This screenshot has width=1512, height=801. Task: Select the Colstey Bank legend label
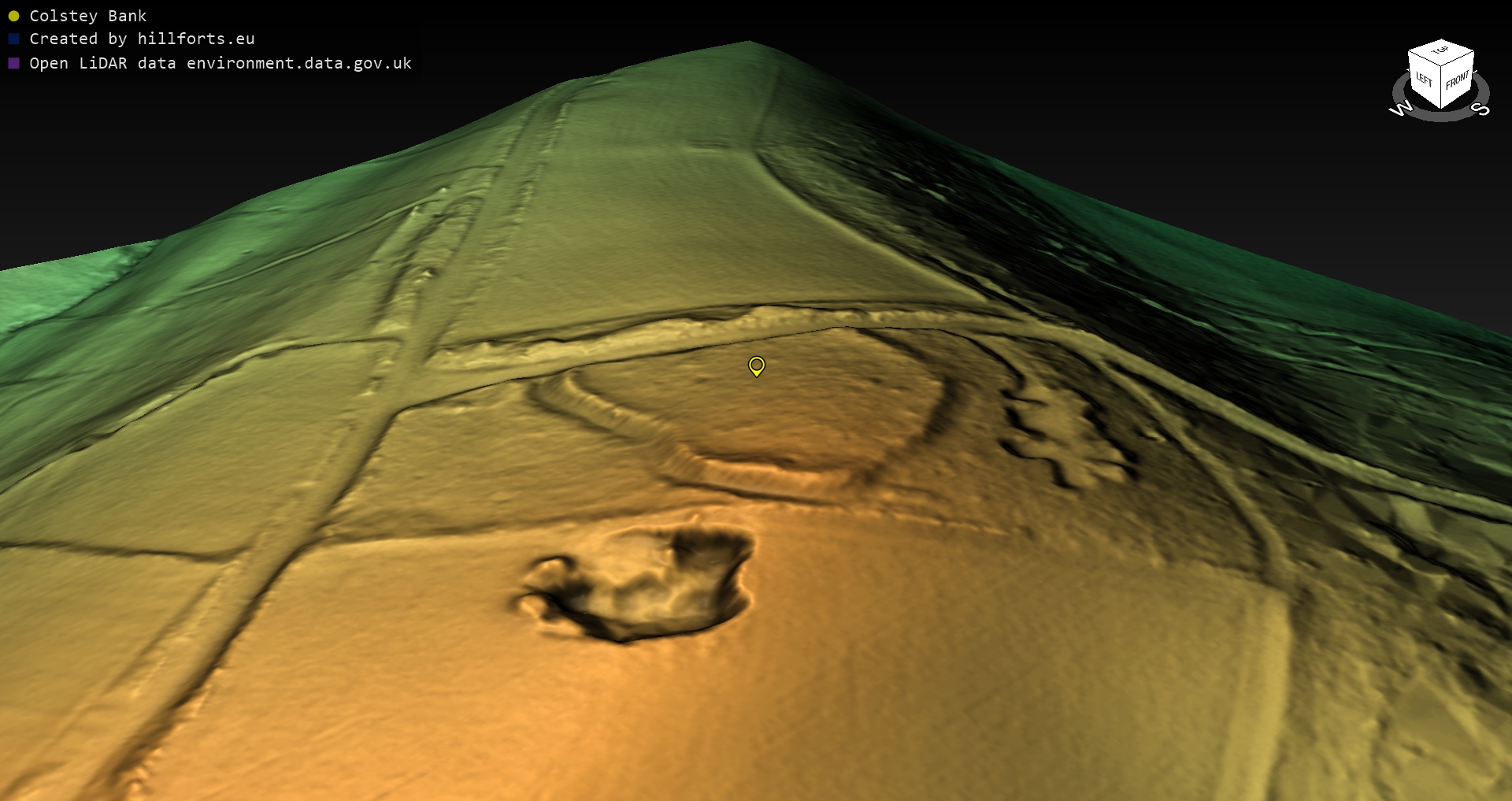coord(87,16)
